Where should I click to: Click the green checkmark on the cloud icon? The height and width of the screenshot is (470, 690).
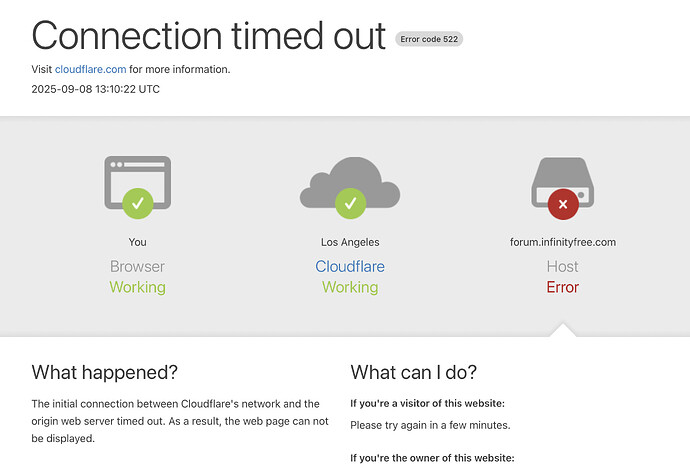(x=350, y=203)
